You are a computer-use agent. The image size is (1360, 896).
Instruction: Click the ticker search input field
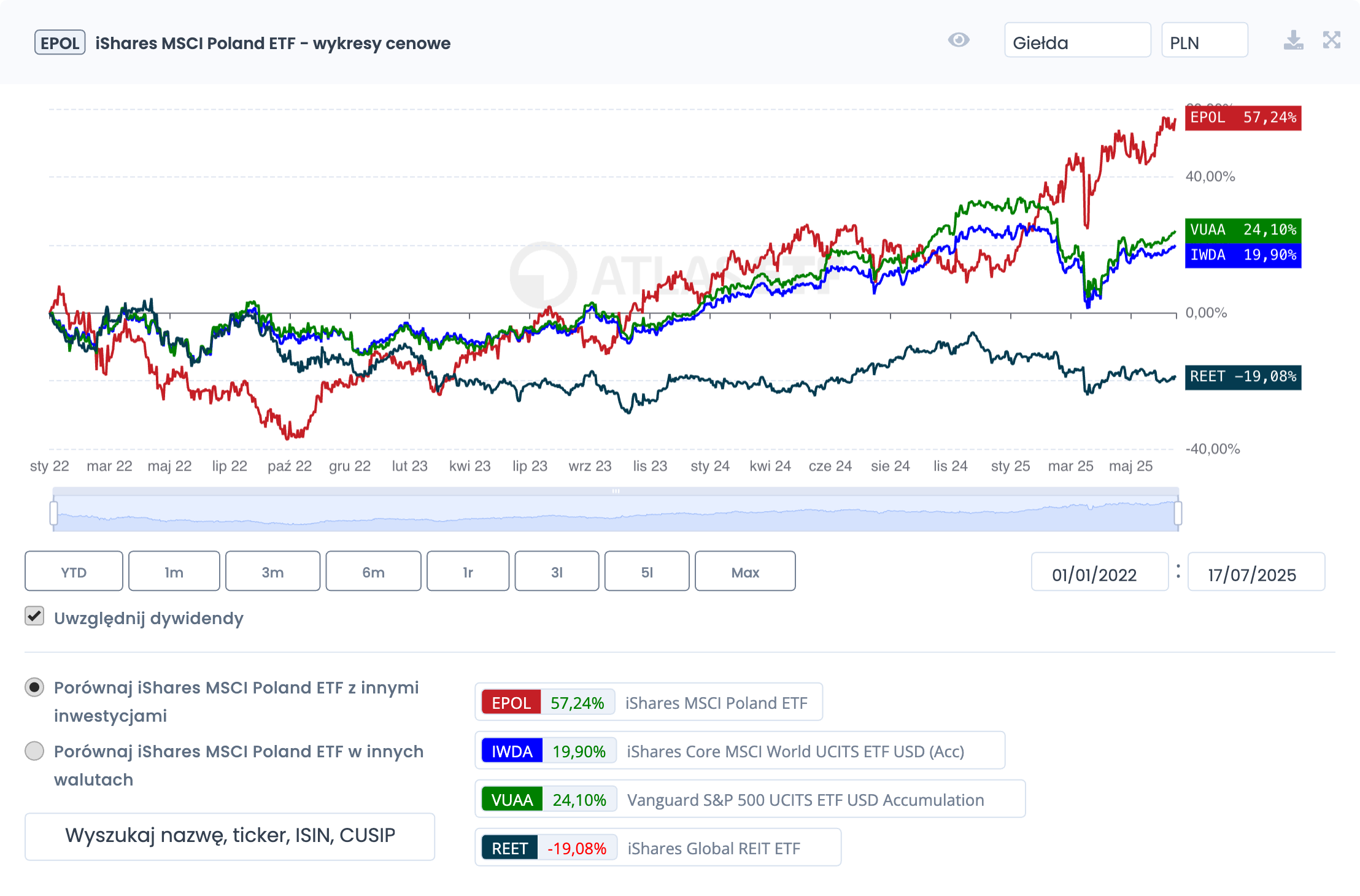pos(230,836)
